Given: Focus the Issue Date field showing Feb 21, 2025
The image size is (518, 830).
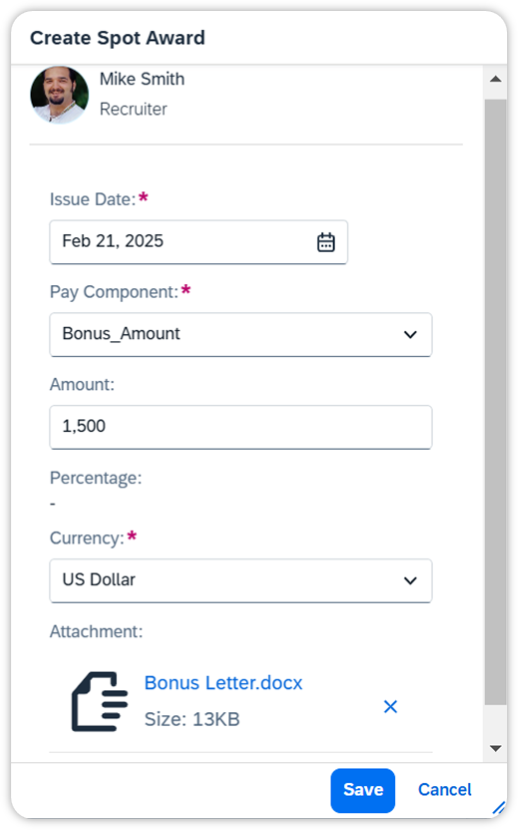Looking at the screenshot, I should click(x=198, y=242).
